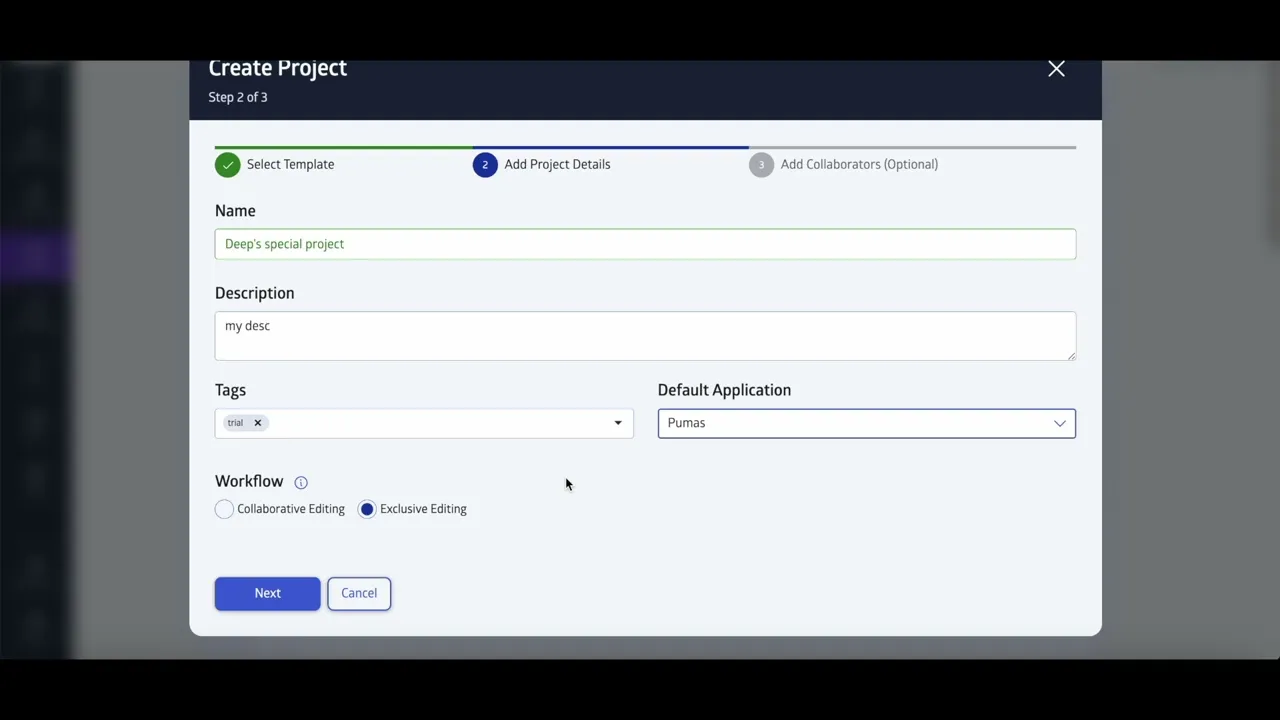Viewport: 1280px width, 720px height.
Task: Click the Default Application label
Action: pos(724,390)
